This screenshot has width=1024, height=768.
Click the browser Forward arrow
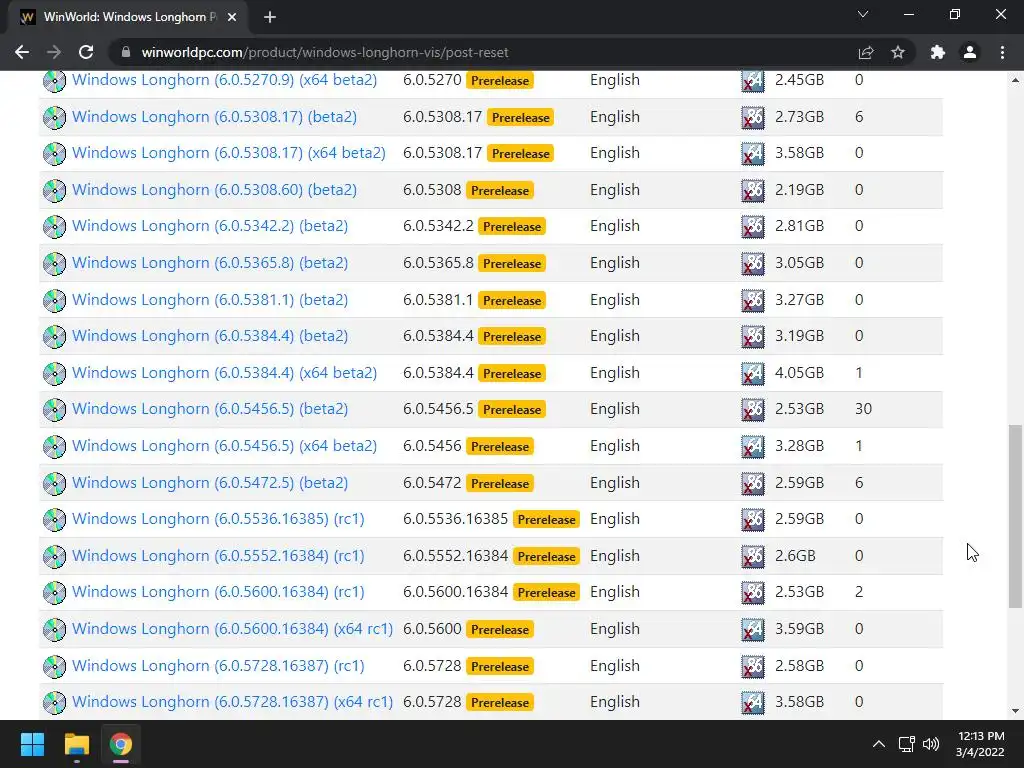click(54, 52)
